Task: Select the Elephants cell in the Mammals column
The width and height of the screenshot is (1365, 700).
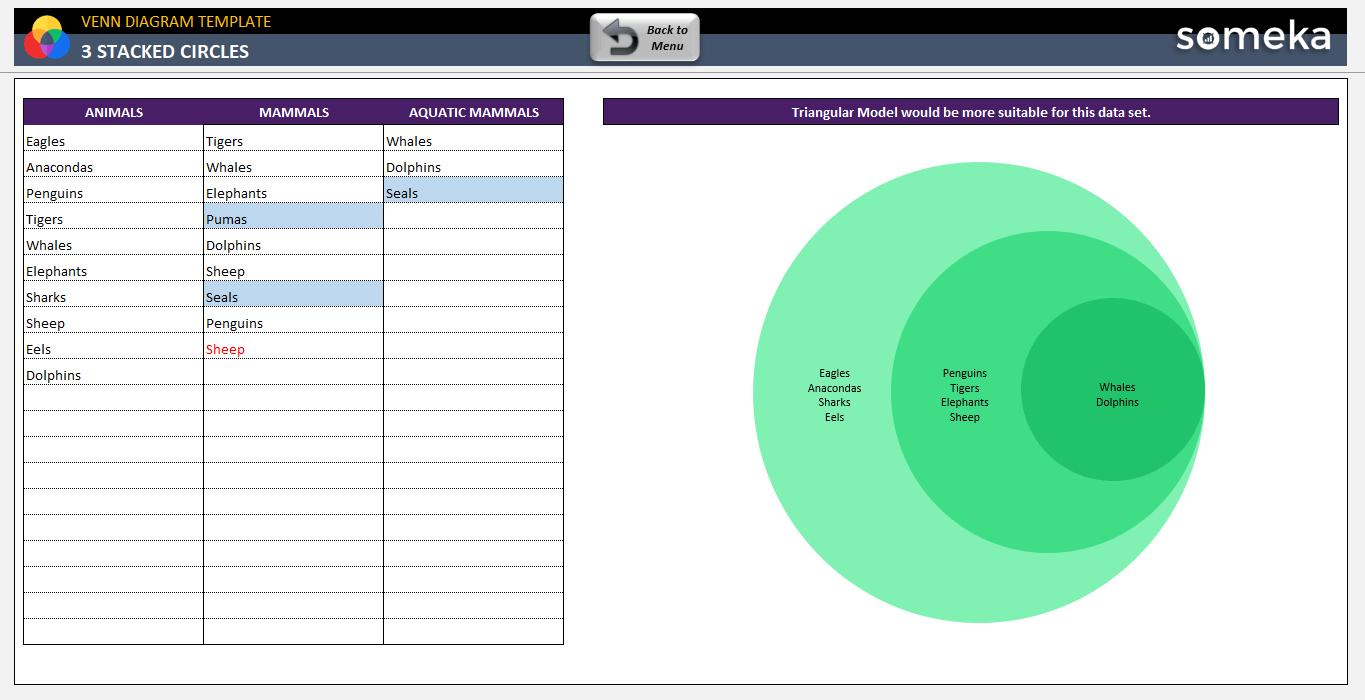Action: click(293, 193)
